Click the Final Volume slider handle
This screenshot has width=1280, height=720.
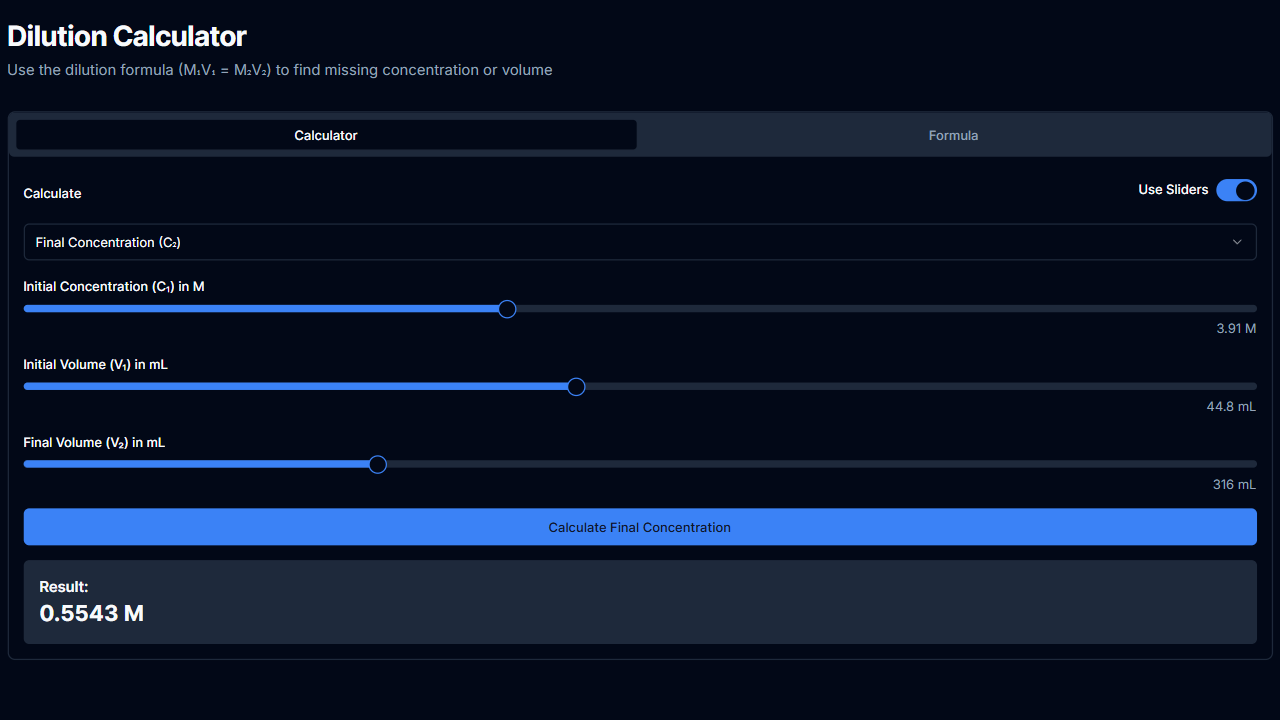[377, 464]
